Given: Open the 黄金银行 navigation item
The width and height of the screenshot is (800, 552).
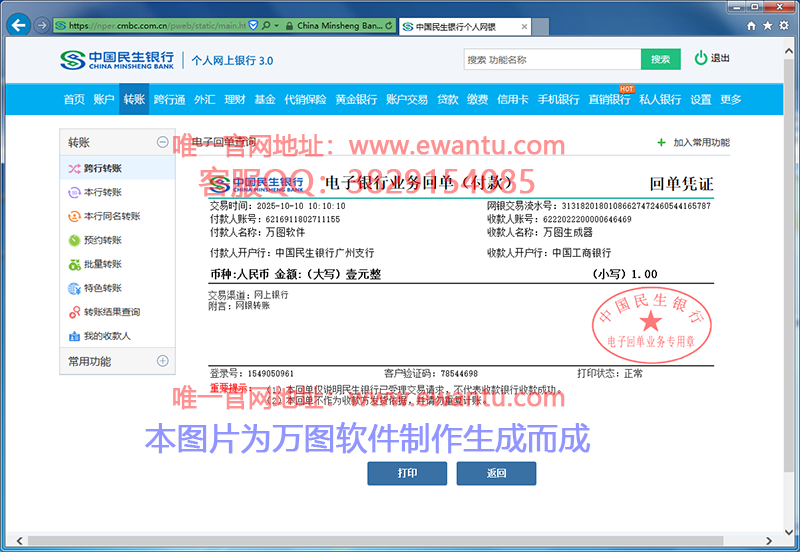Looking at the screenshot, I should [356, 99].
